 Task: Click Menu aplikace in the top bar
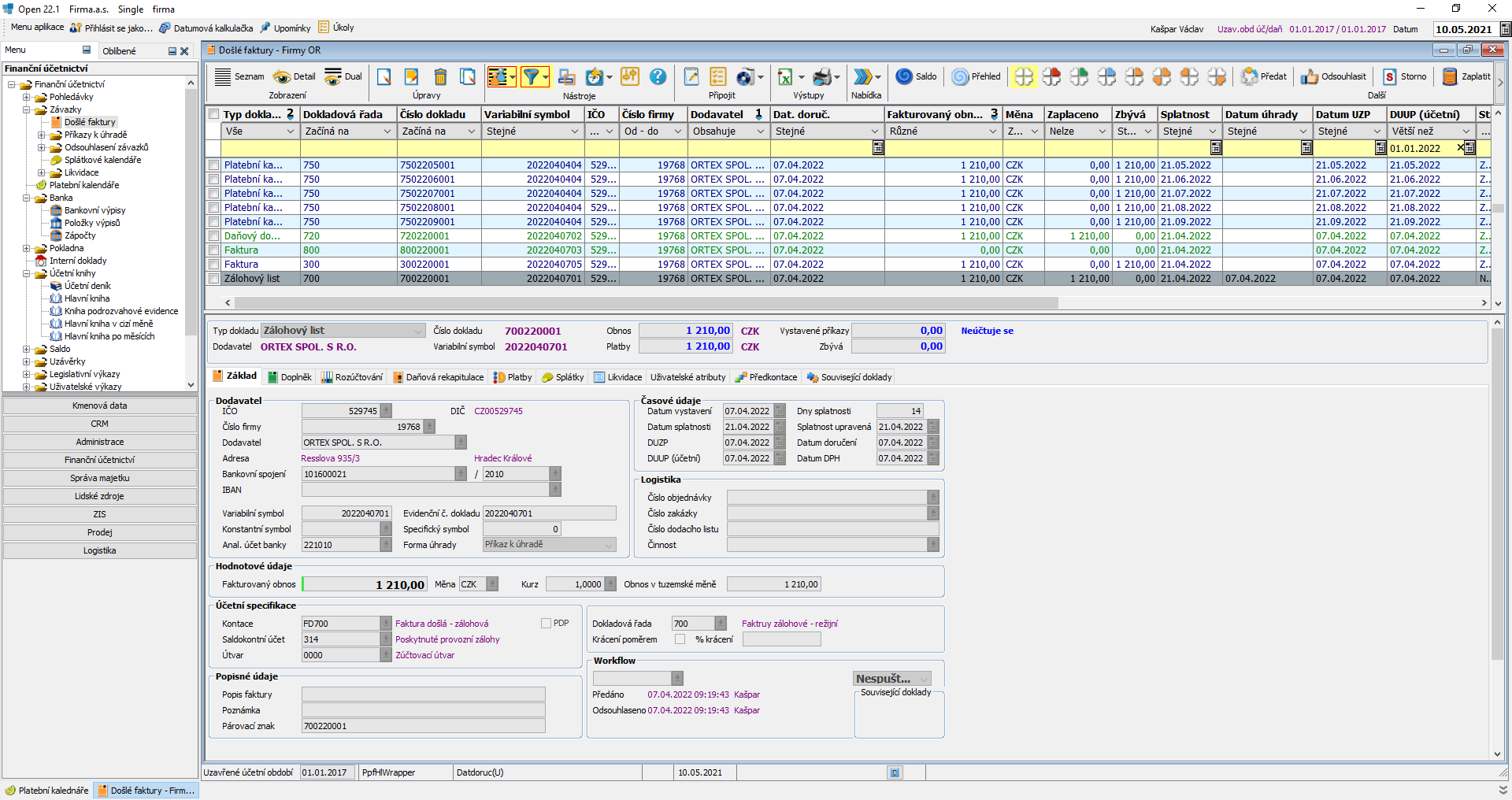(37, 27)
